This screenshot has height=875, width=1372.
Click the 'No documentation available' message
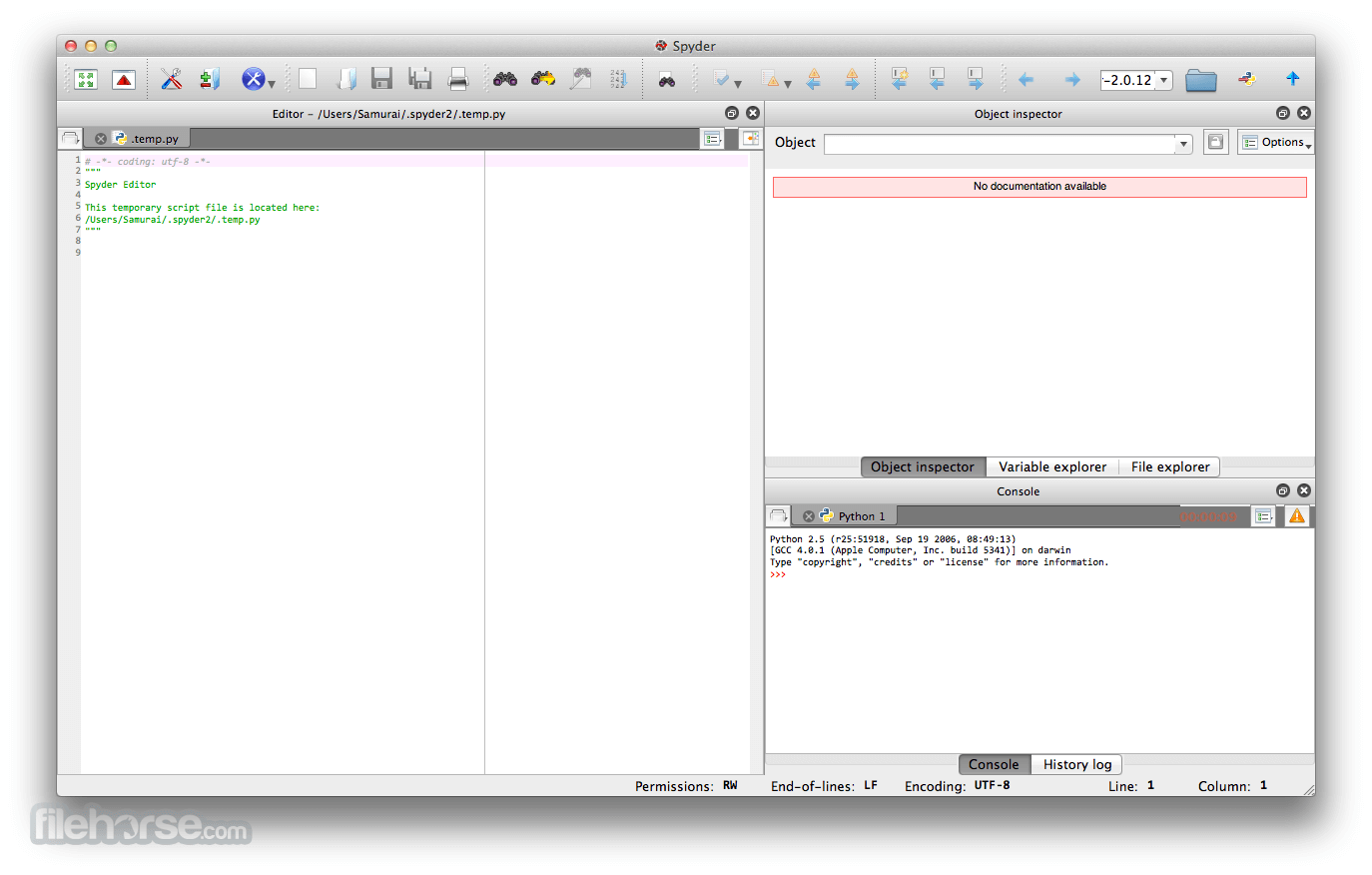point(1039,187)
